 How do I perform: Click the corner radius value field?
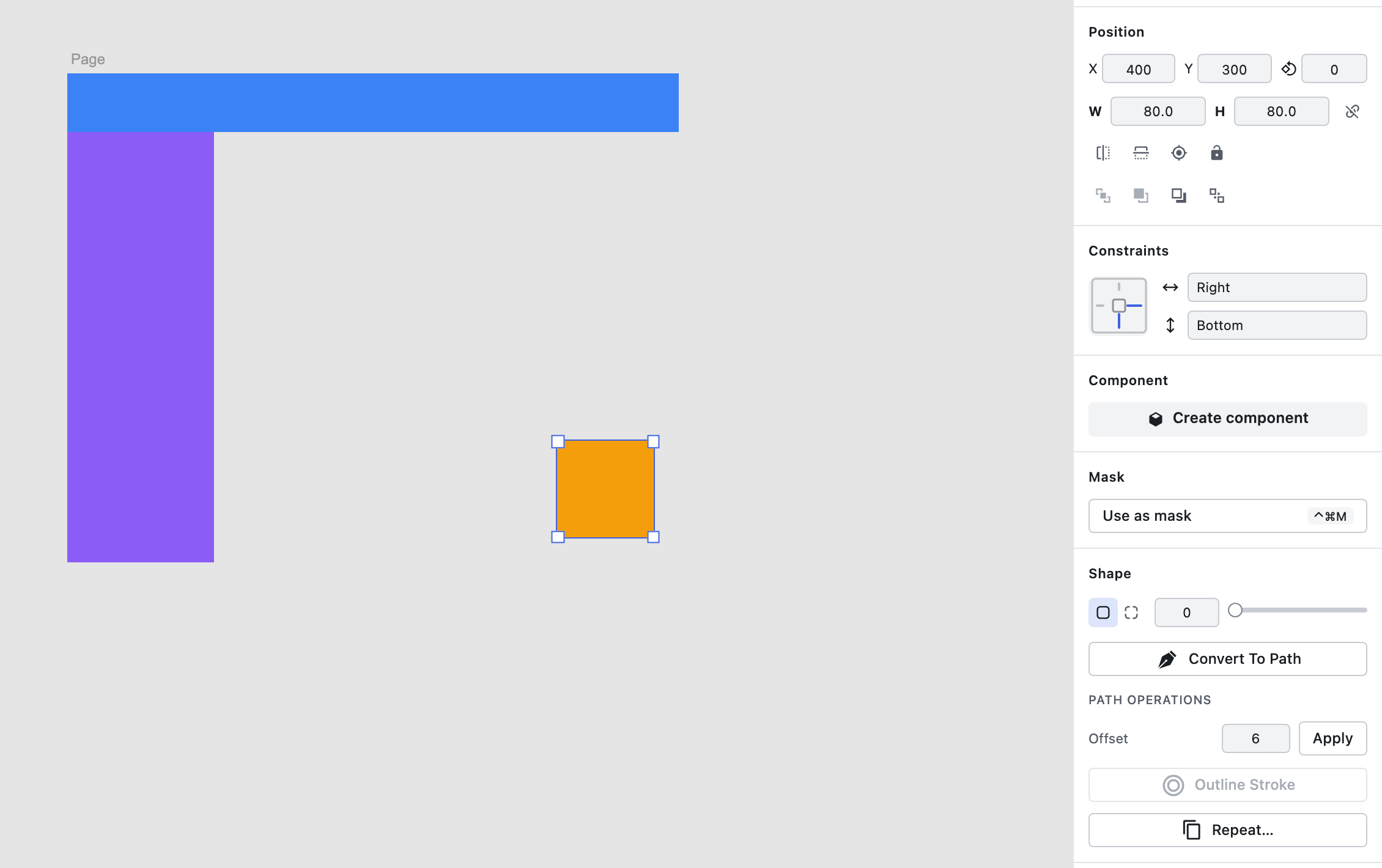point(1186,612)
